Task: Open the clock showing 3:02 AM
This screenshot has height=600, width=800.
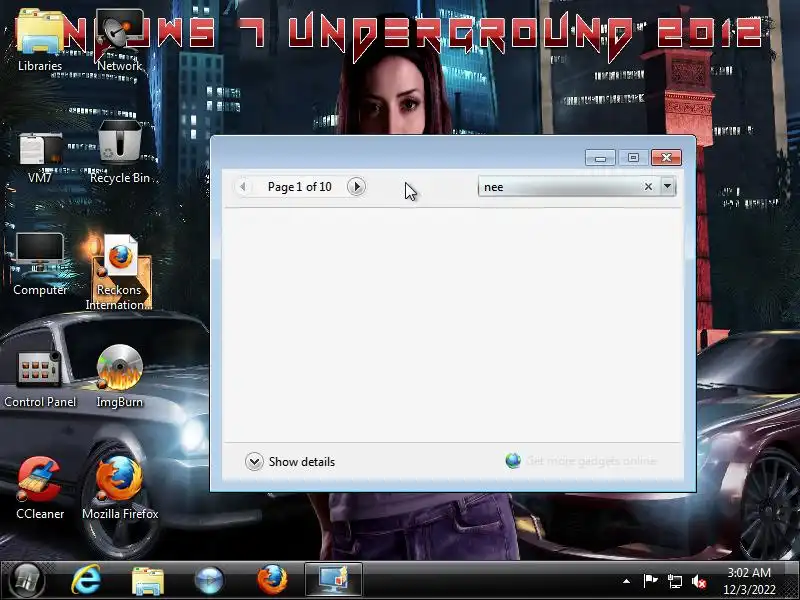Action: [x=749, y=581]
